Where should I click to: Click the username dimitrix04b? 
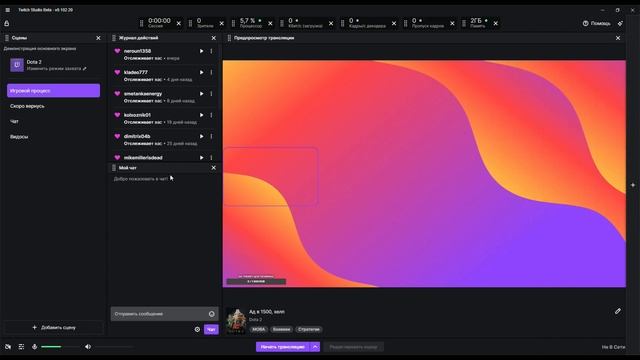pos(137,136)
